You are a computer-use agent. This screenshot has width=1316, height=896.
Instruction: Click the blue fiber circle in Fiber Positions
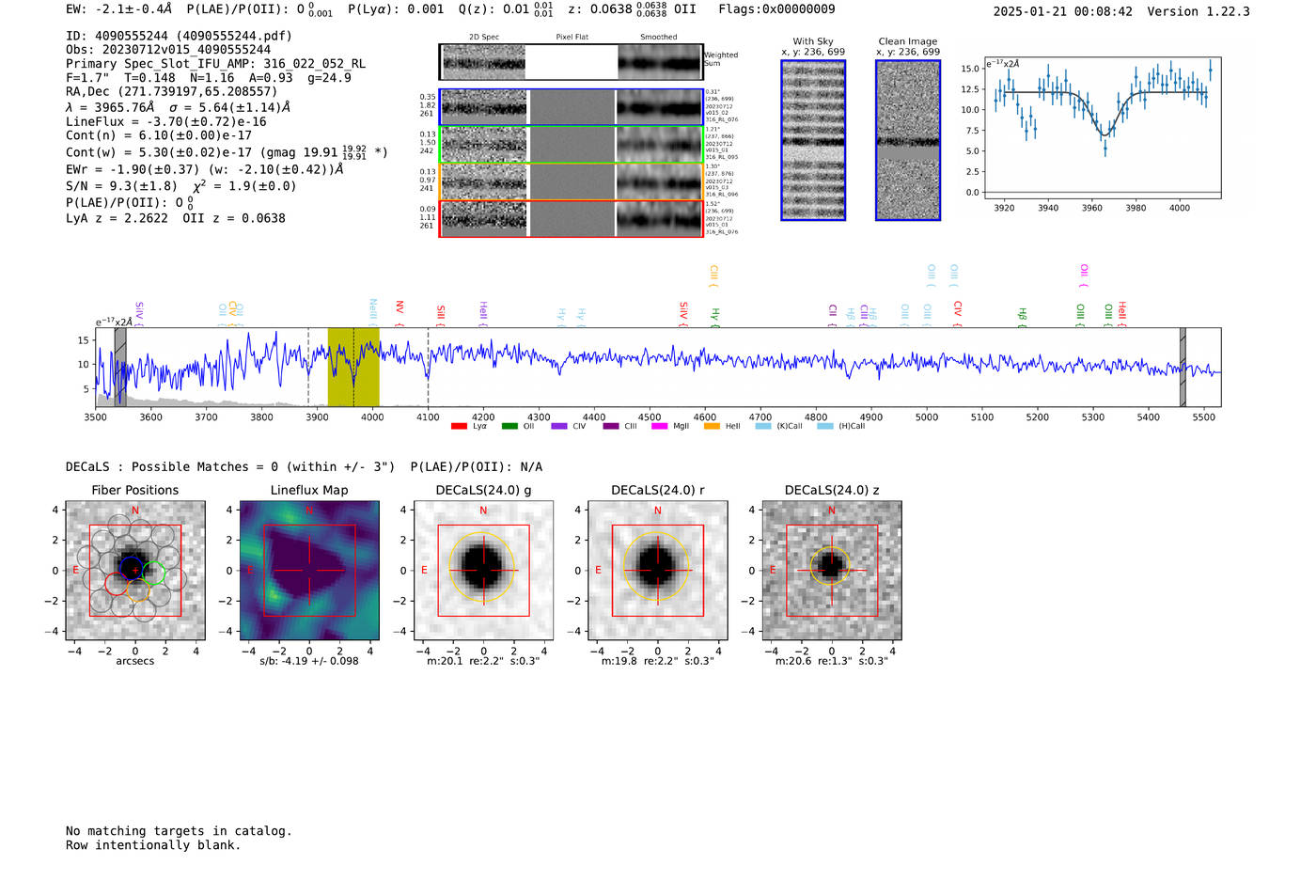click(132, 566)
